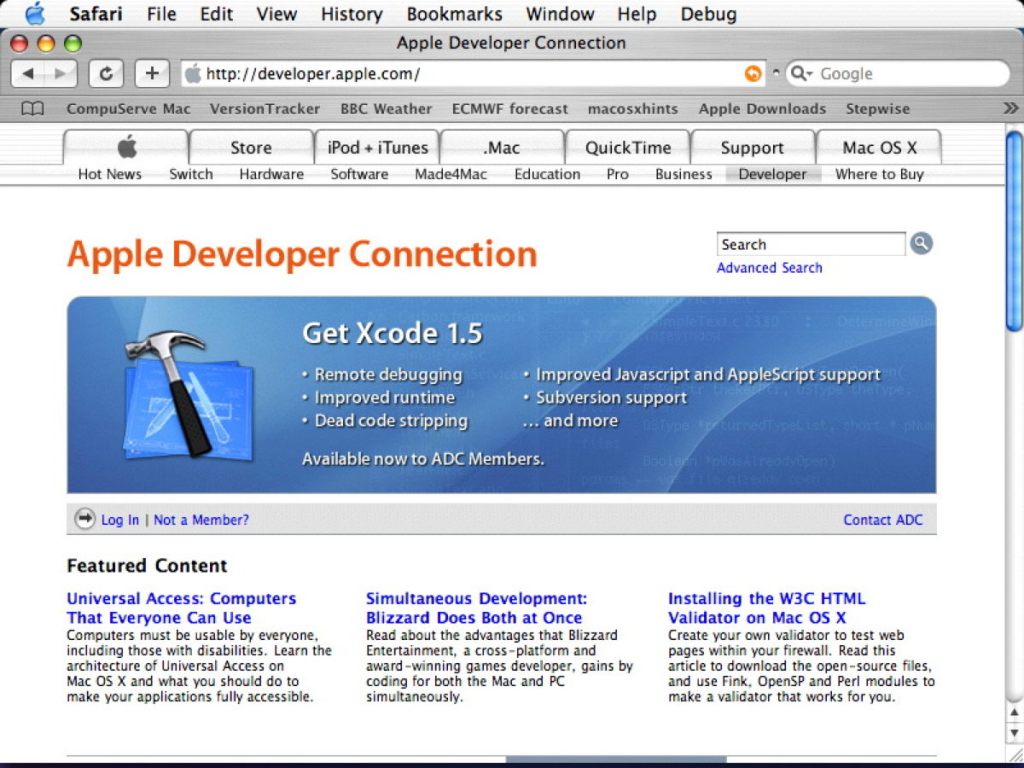
Task: Open the Advanced Search link
Action: click(769, 267)
